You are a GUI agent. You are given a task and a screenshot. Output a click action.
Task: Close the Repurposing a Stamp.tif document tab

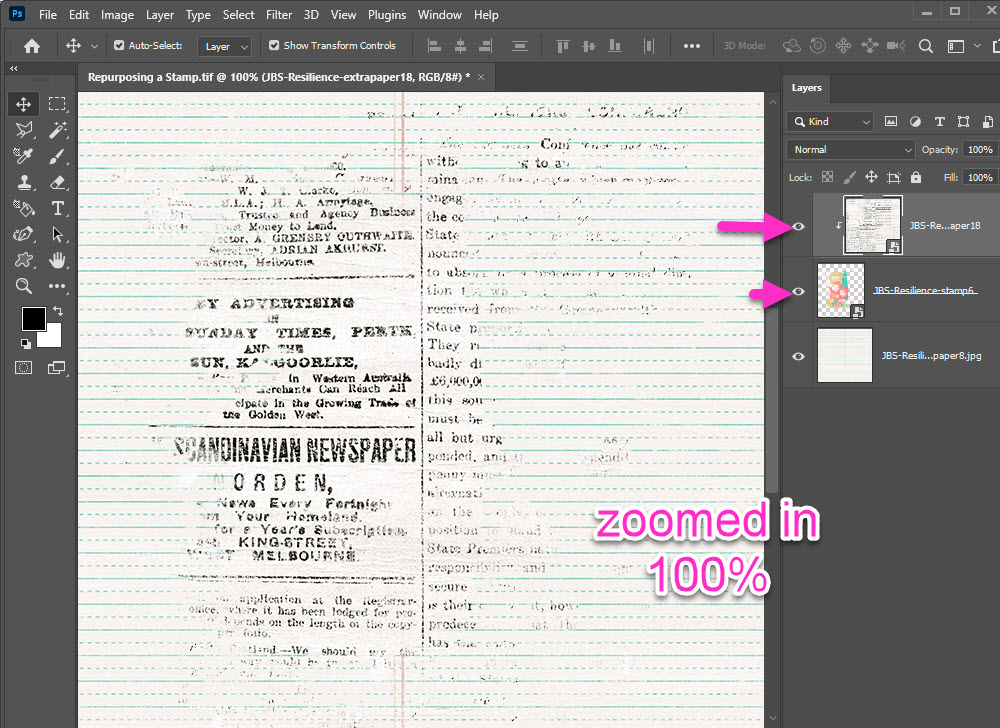(482, 77)
